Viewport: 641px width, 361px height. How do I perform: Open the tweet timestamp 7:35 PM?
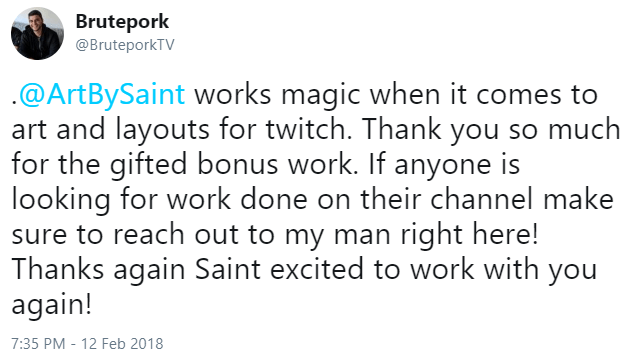click(x=38, y=343)
